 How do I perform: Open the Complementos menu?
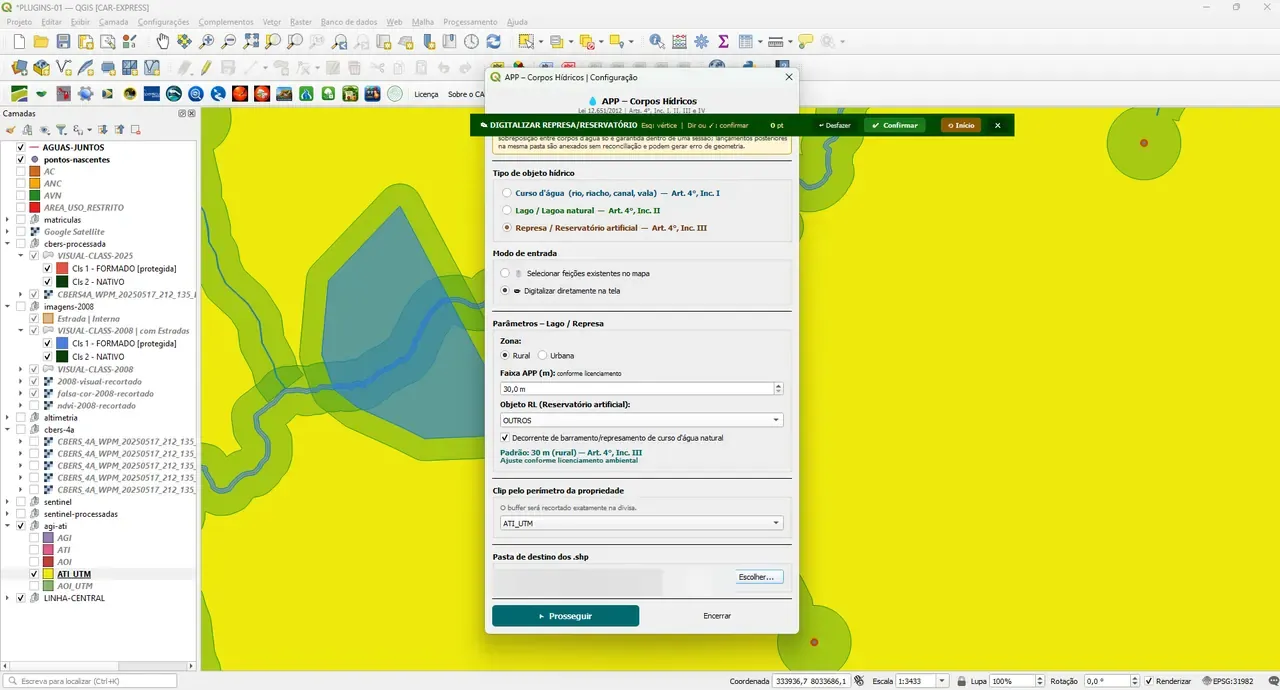point(225,22)
